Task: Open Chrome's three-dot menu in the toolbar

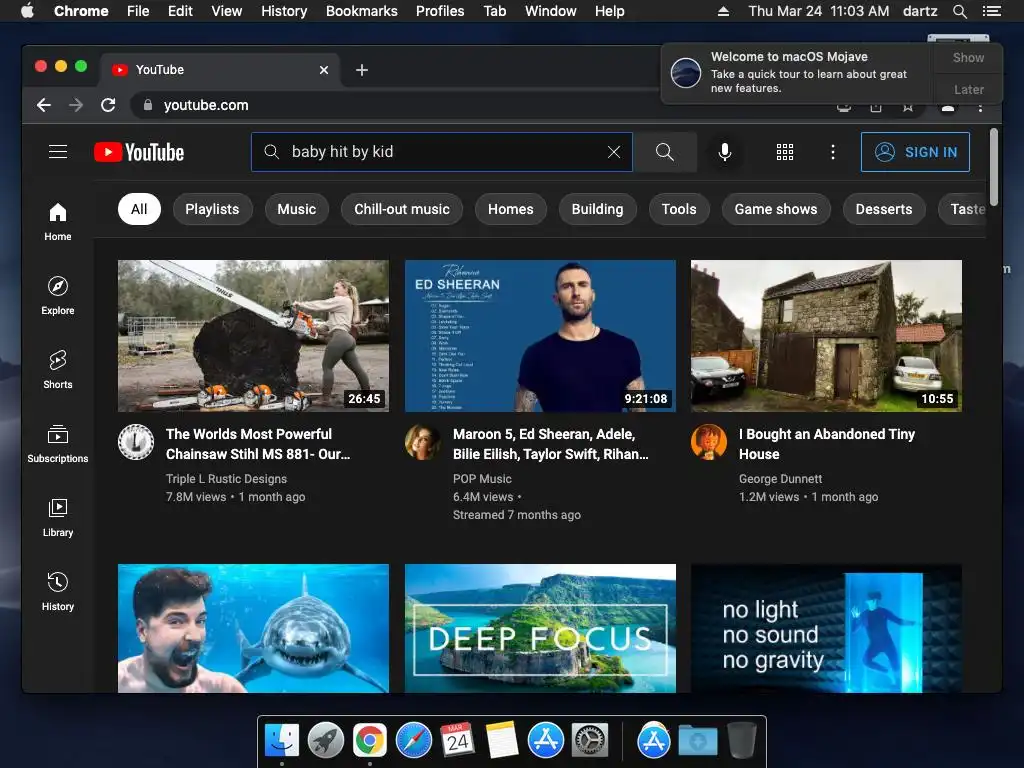Action: pyautogui.click(x=980, y=108)
